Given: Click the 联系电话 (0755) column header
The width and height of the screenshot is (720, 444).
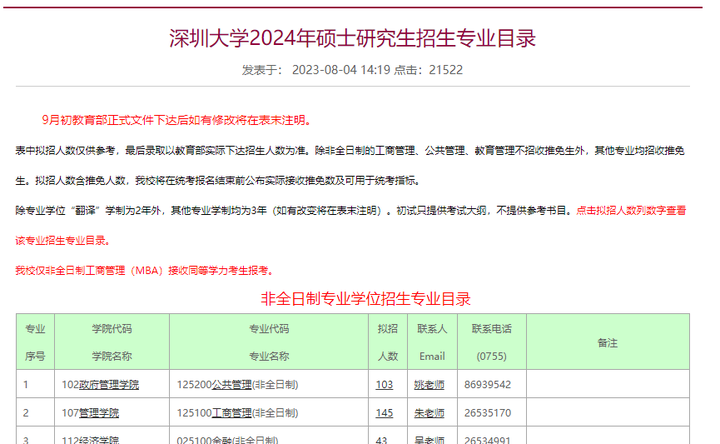Looking at the screenshot, I should point(492,342).
